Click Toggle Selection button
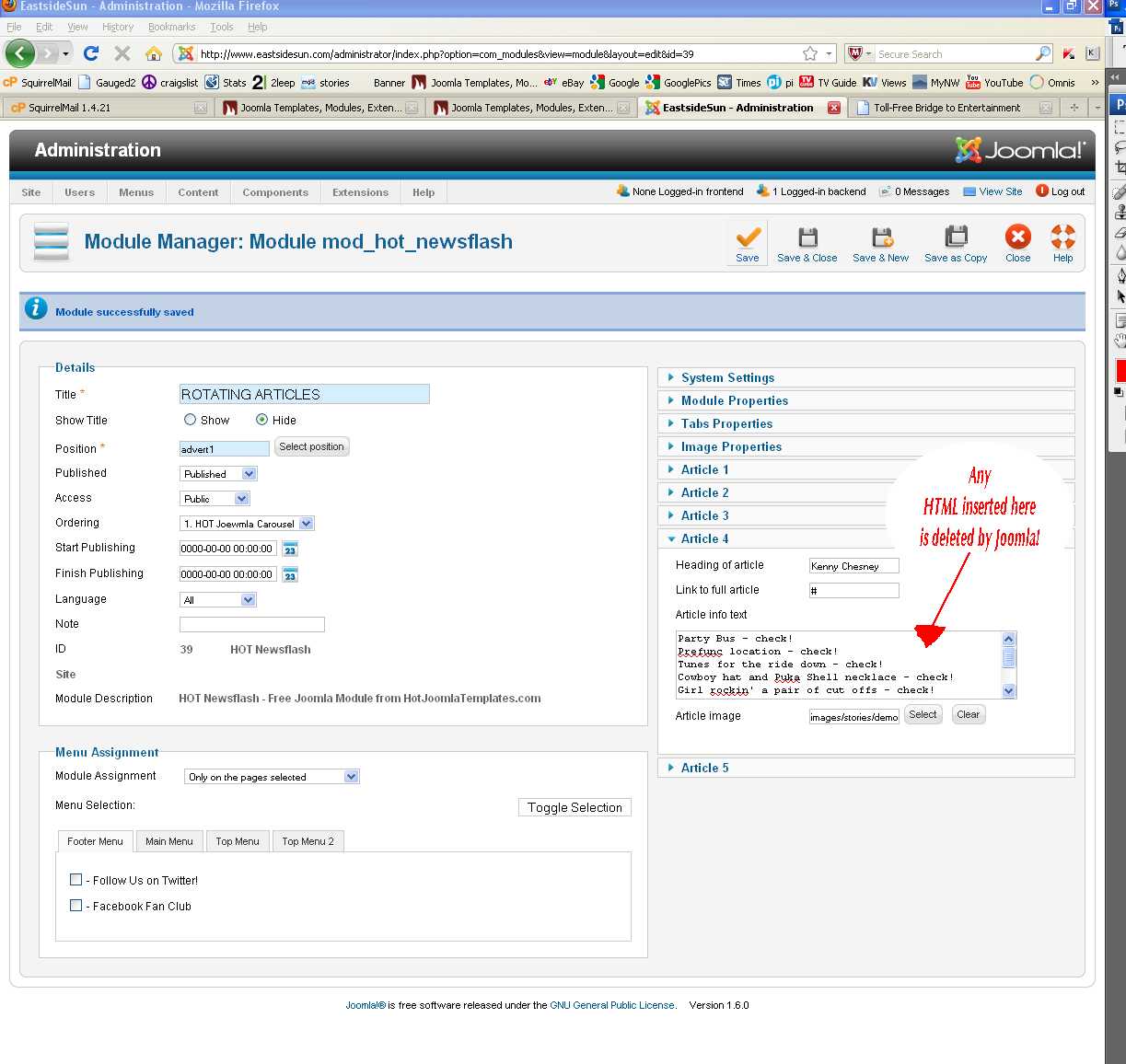The image size is (1126, 1064). (575, 807)
